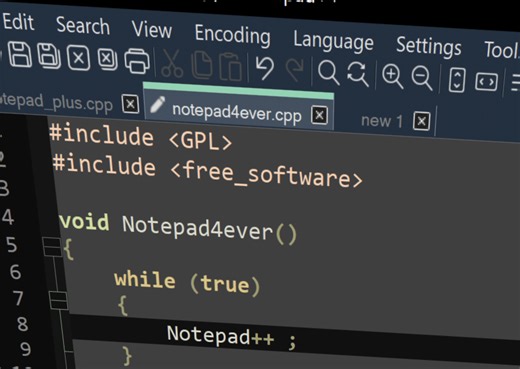Toggle synchronize vertical scrolling icon
Viewport: 520px width, 369px height.
[x=456, y=80]
